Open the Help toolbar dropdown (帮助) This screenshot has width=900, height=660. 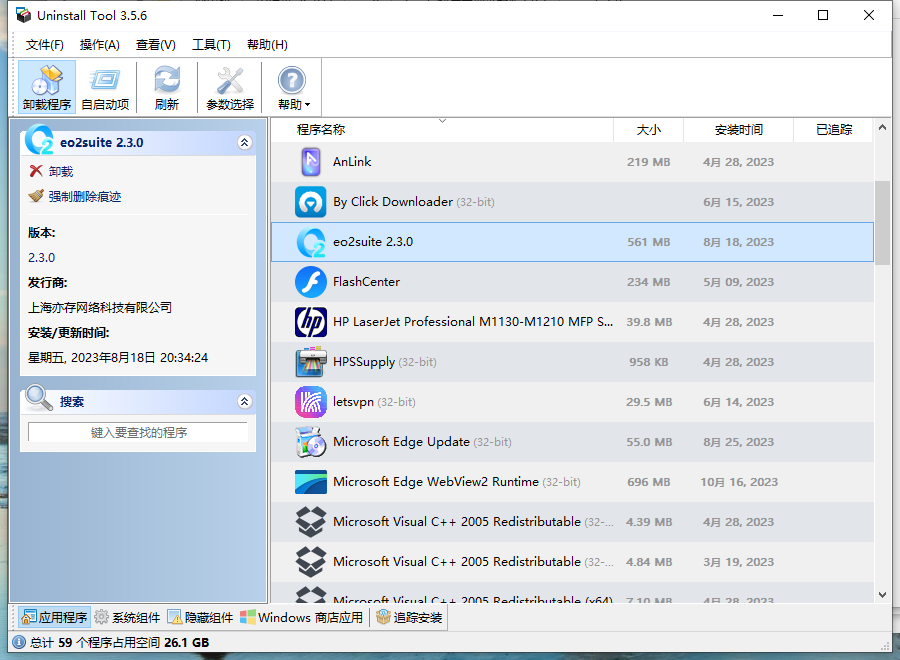(293, 87)
